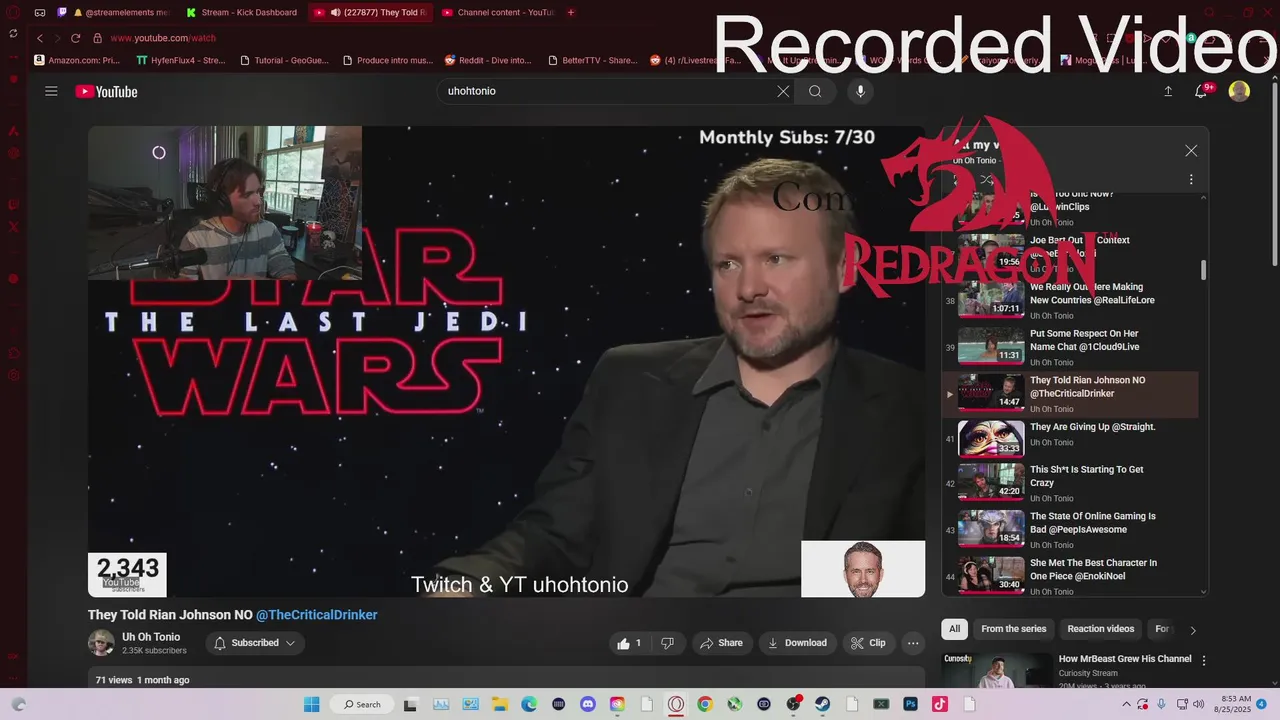Play The State Of Online Gaming Is Bad
This screenshot has width=1280, height=720.
coord(1070,530)
